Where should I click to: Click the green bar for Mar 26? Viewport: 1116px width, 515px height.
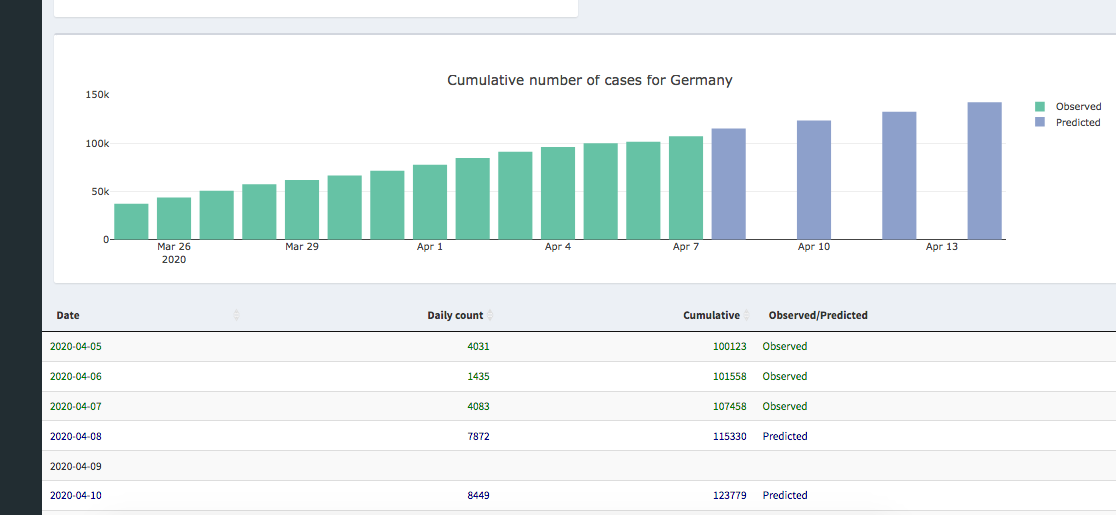tap(174, 218)
